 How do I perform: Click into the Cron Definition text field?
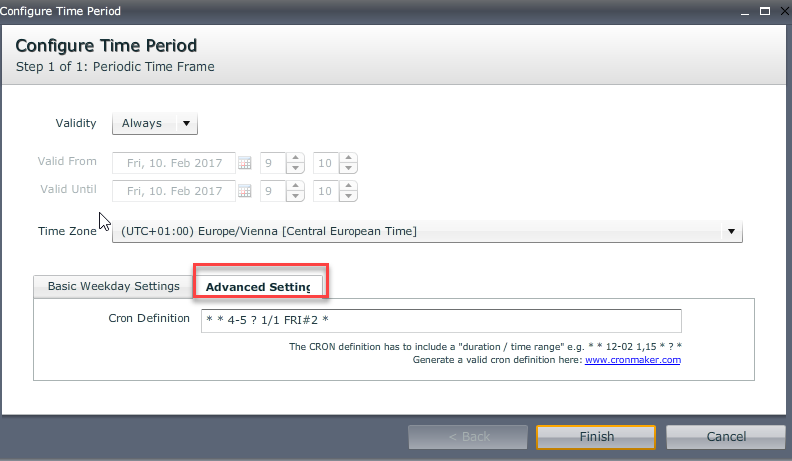click(438, 320)
